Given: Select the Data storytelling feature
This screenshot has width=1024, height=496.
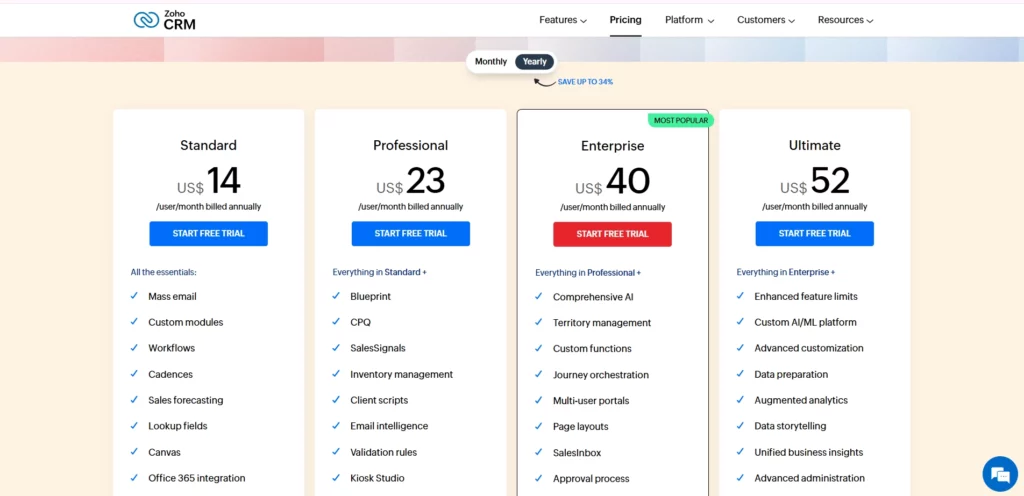Looking at the screenshot, I should coord(790,426).
